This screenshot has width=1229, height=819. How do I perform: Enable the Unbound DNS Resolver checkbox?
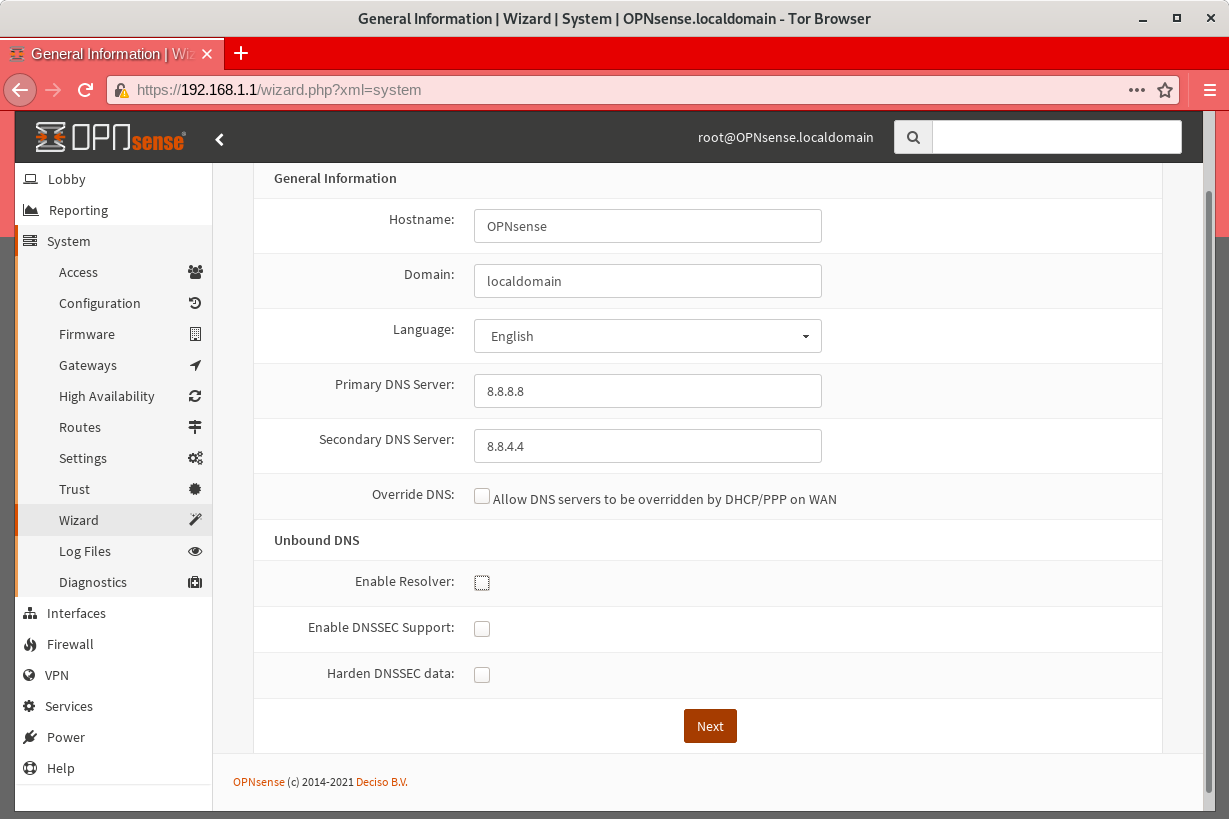pos(482,581)
